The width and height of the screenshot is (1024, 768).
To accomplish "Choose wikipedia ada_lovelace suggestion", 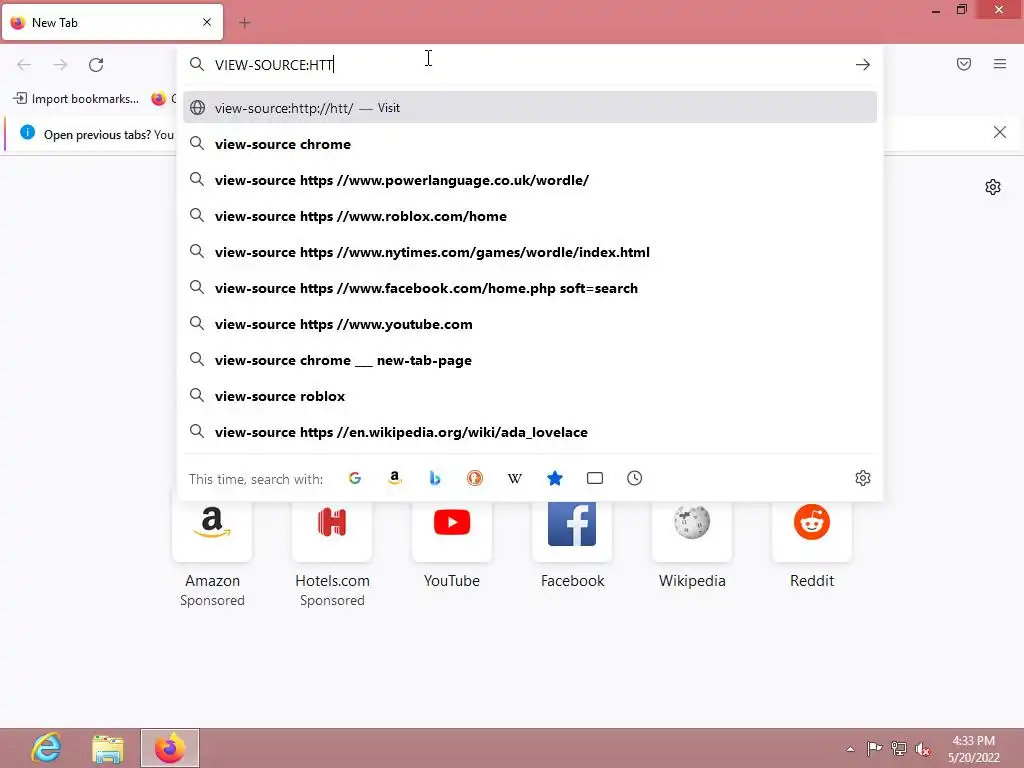I will pyautogui.click(x=530, y=432).
